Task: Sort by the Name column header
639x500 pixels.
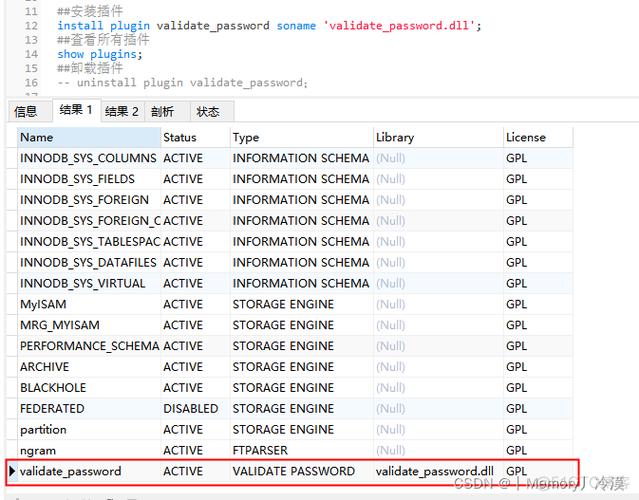Action: pyautogui.click(x=89, y=137)
